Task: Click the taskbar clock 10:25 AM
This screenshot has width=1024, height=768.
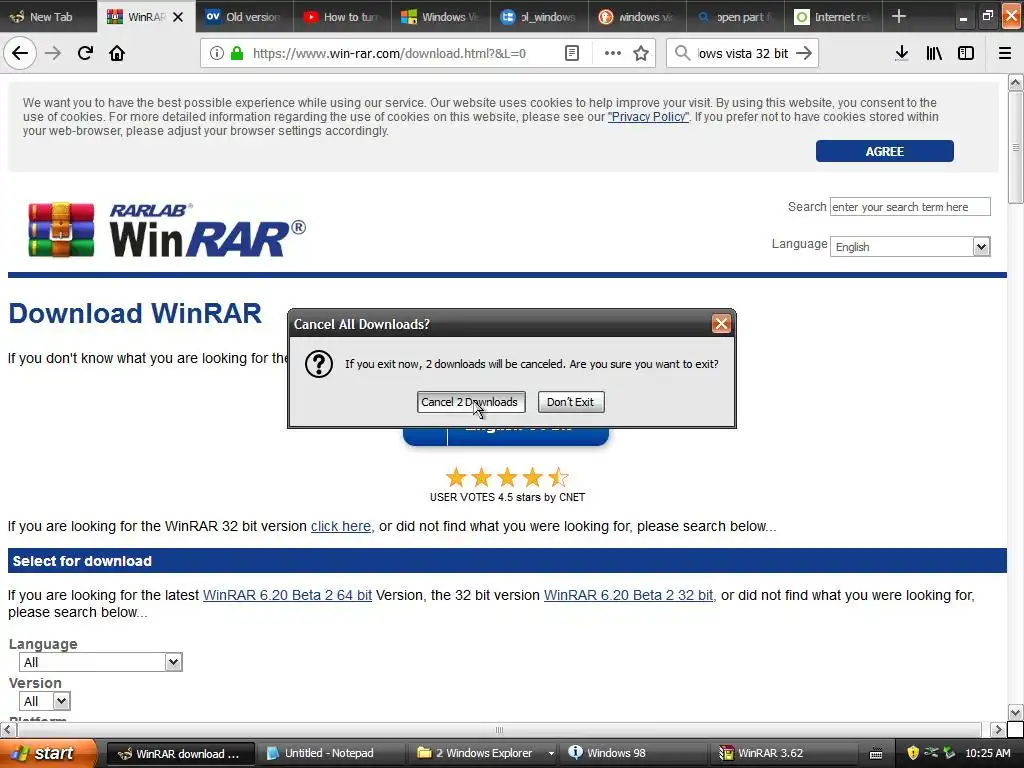Action: 987,754
